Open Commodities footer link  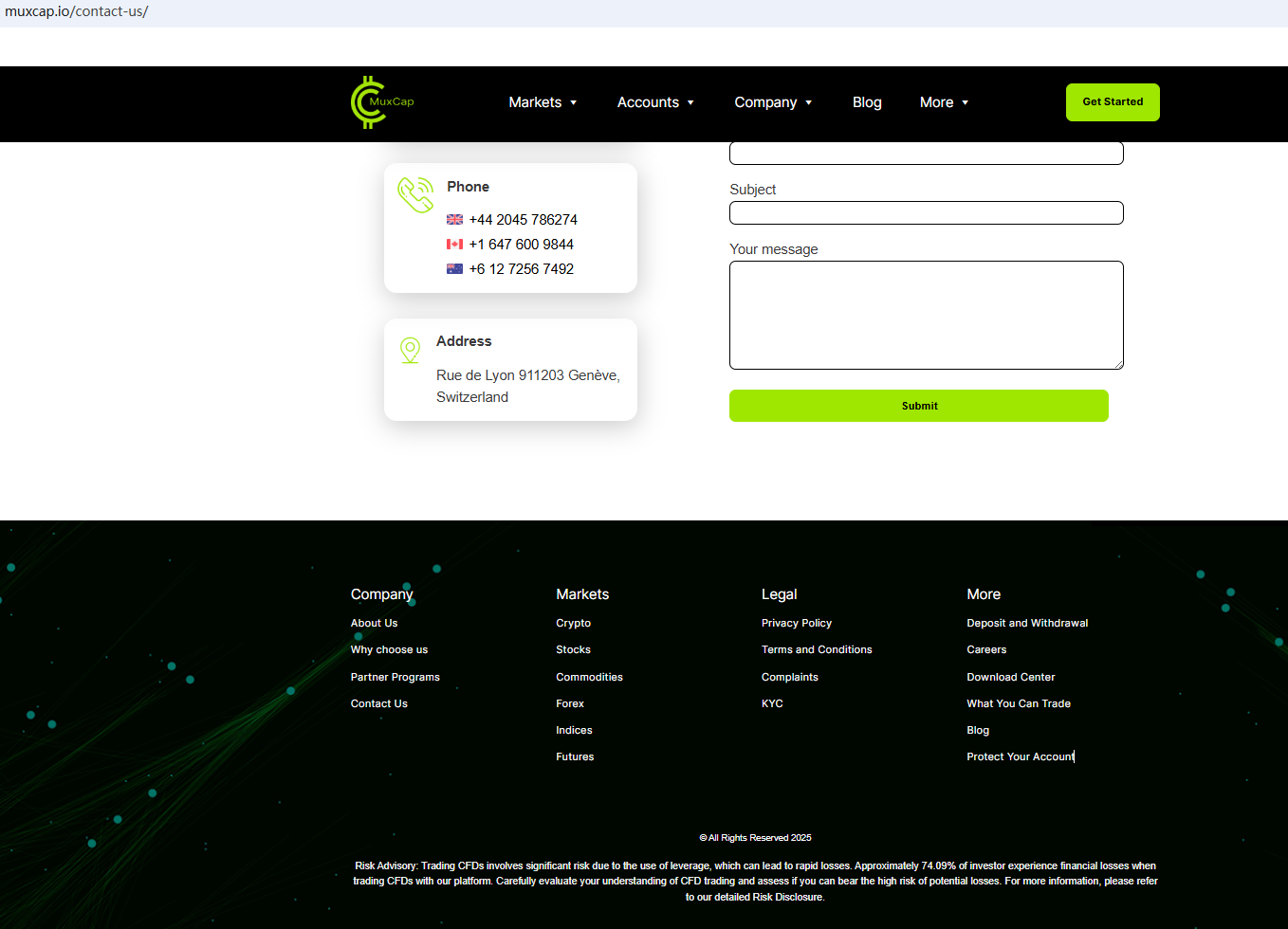(x=590, y=677)
